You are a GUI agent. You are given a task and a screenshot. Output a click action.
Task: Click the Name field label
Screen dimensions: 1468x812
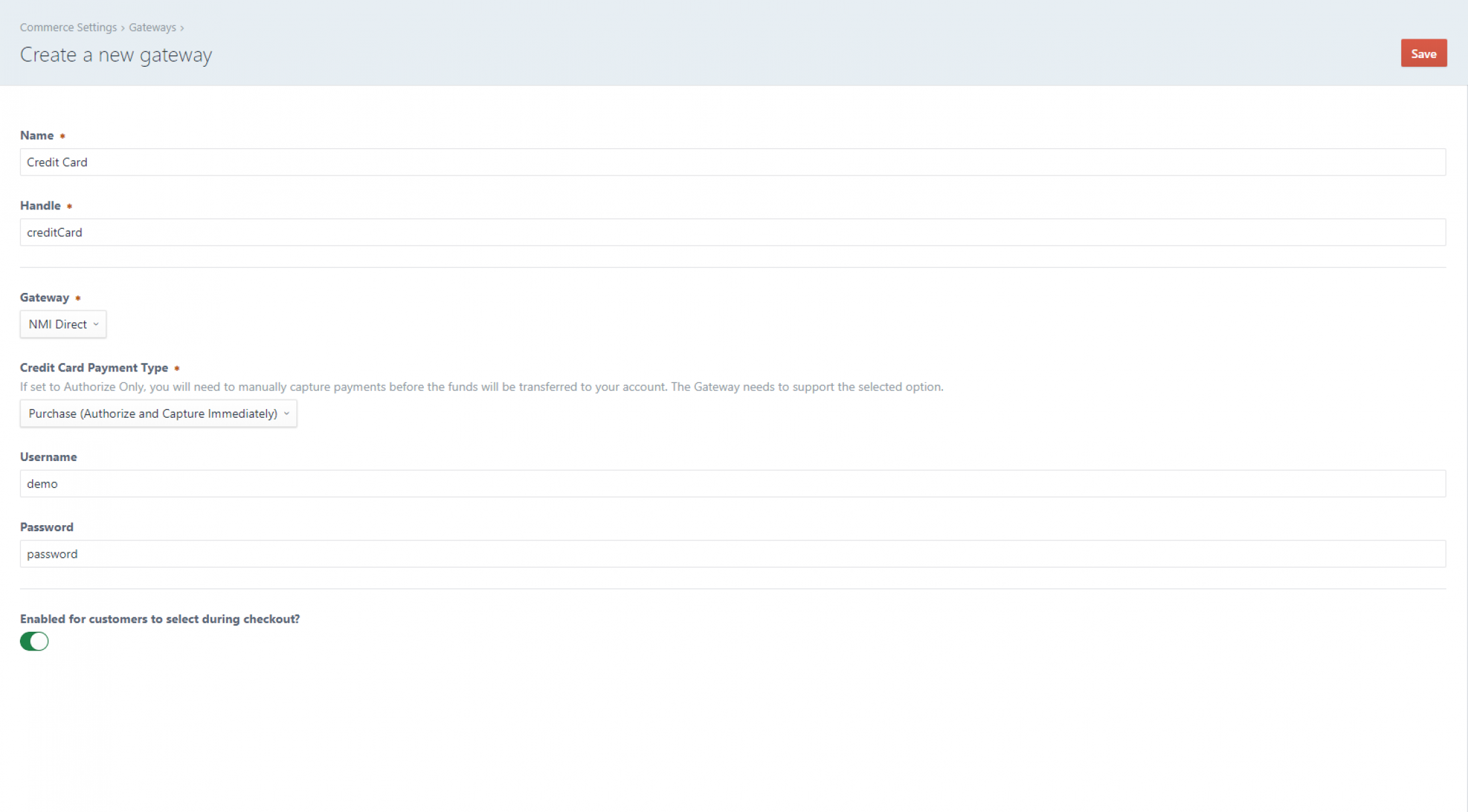(x=37, y=135)
